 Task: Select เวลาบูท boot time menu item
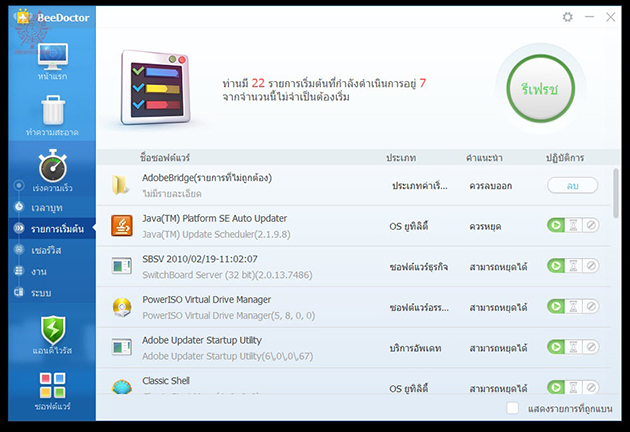pos(47,208)
